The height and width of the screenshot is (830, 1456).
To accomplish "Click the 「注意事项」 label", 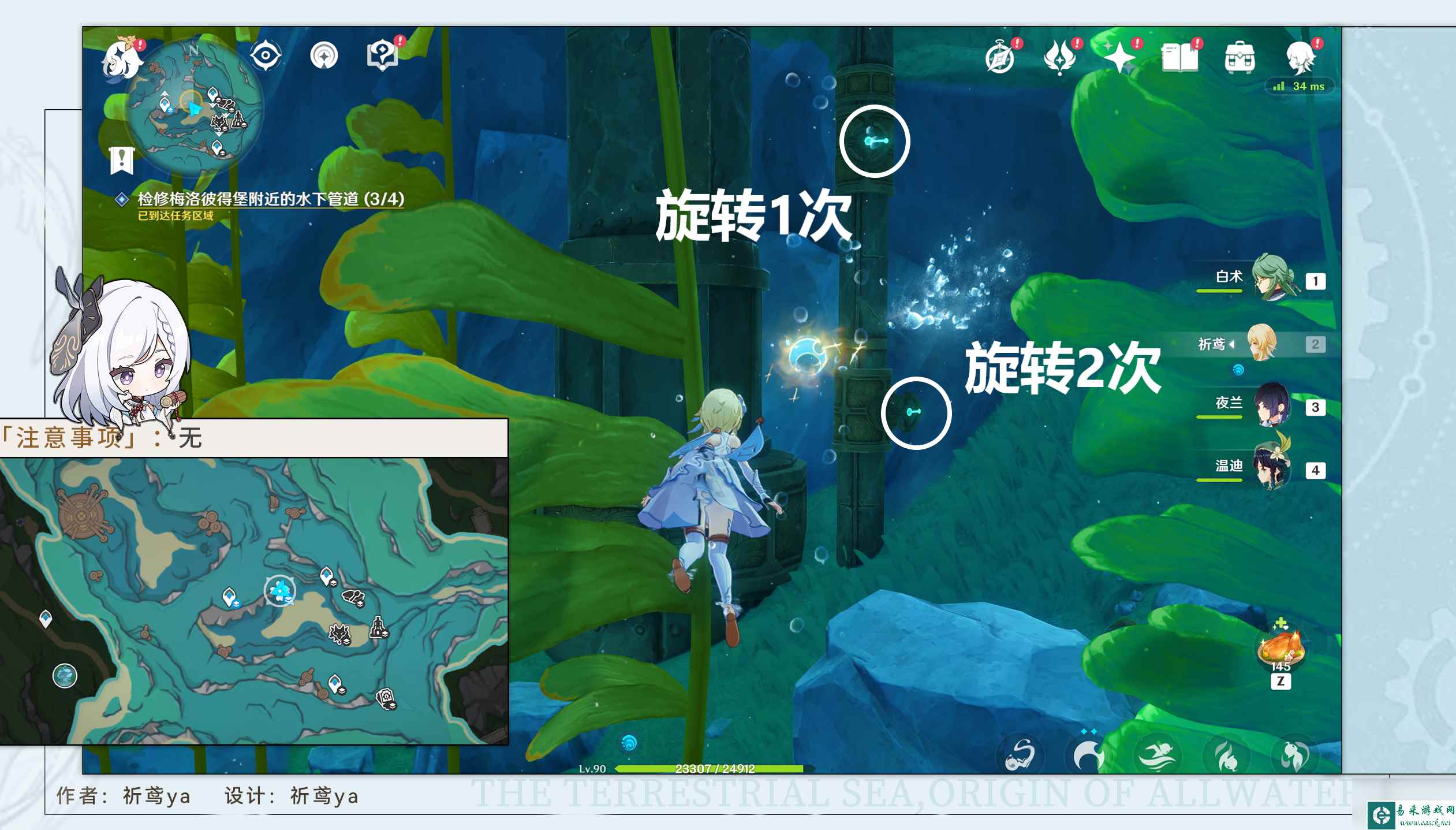I will point(69,438).
